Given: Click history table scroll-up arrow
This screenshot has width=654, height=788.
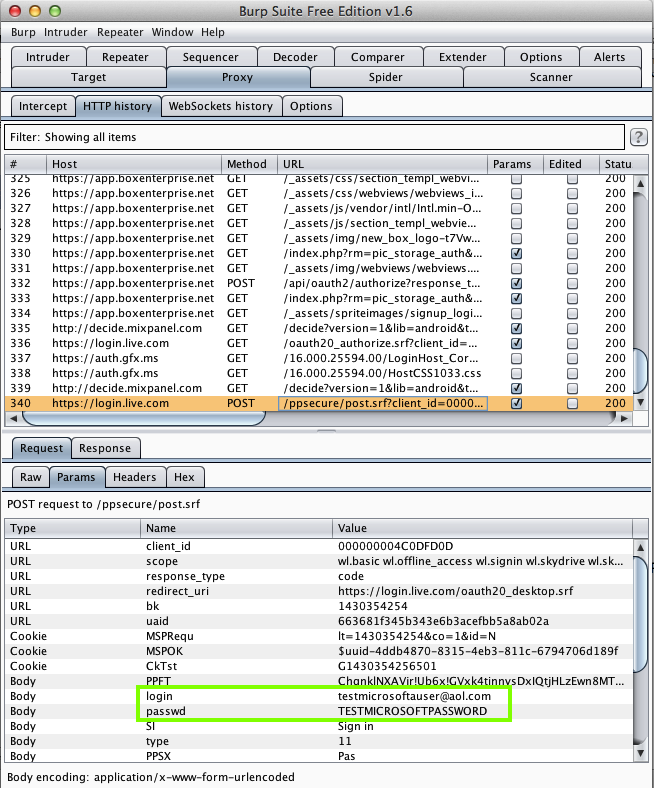Looking at the screenshot, I should 640,183.
